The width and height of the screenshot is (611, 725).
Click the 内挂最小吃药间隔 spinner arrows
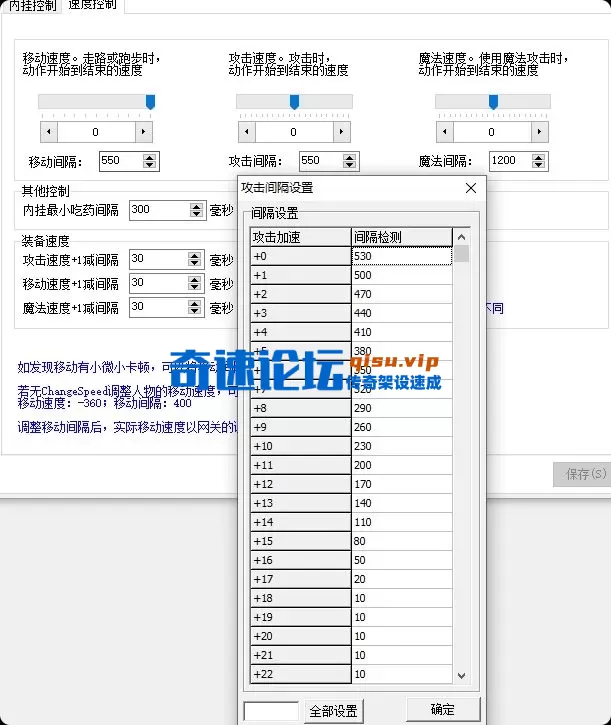pos(197,210)
